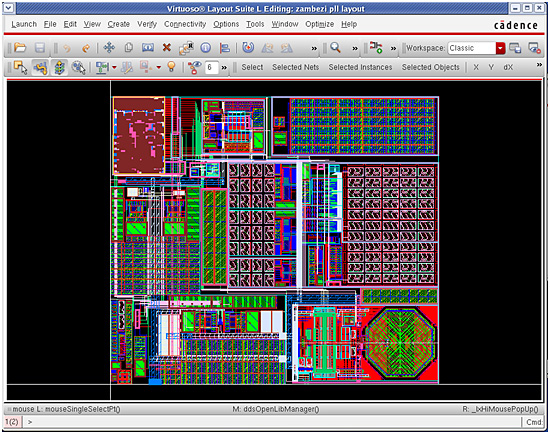
Task: Open the Properties info icon
Action: [x=206, y=48]
